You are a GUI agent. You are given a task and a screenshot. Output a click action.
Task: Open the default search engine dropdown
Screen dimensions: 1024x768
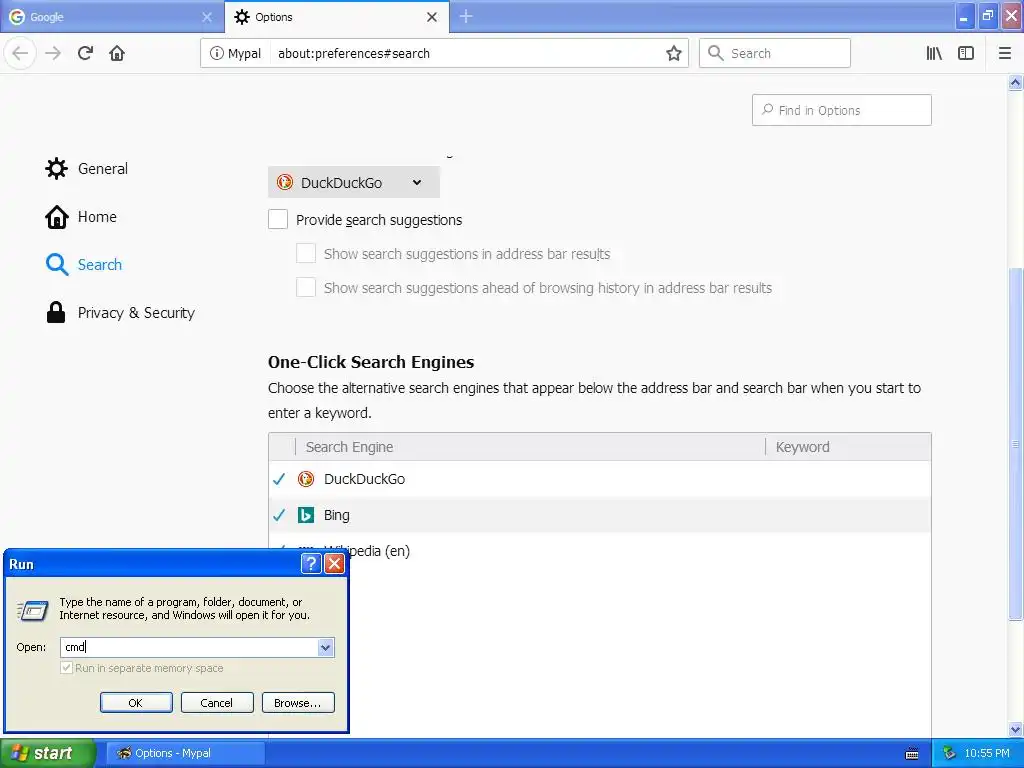pos(353,183)
